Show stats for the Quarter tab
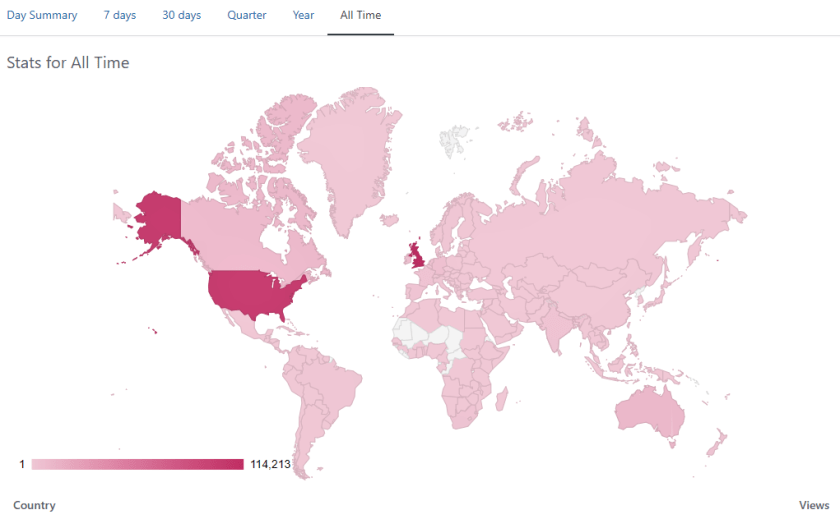The image size is (840, 519). pyautogui.click(x=247, y=16)
